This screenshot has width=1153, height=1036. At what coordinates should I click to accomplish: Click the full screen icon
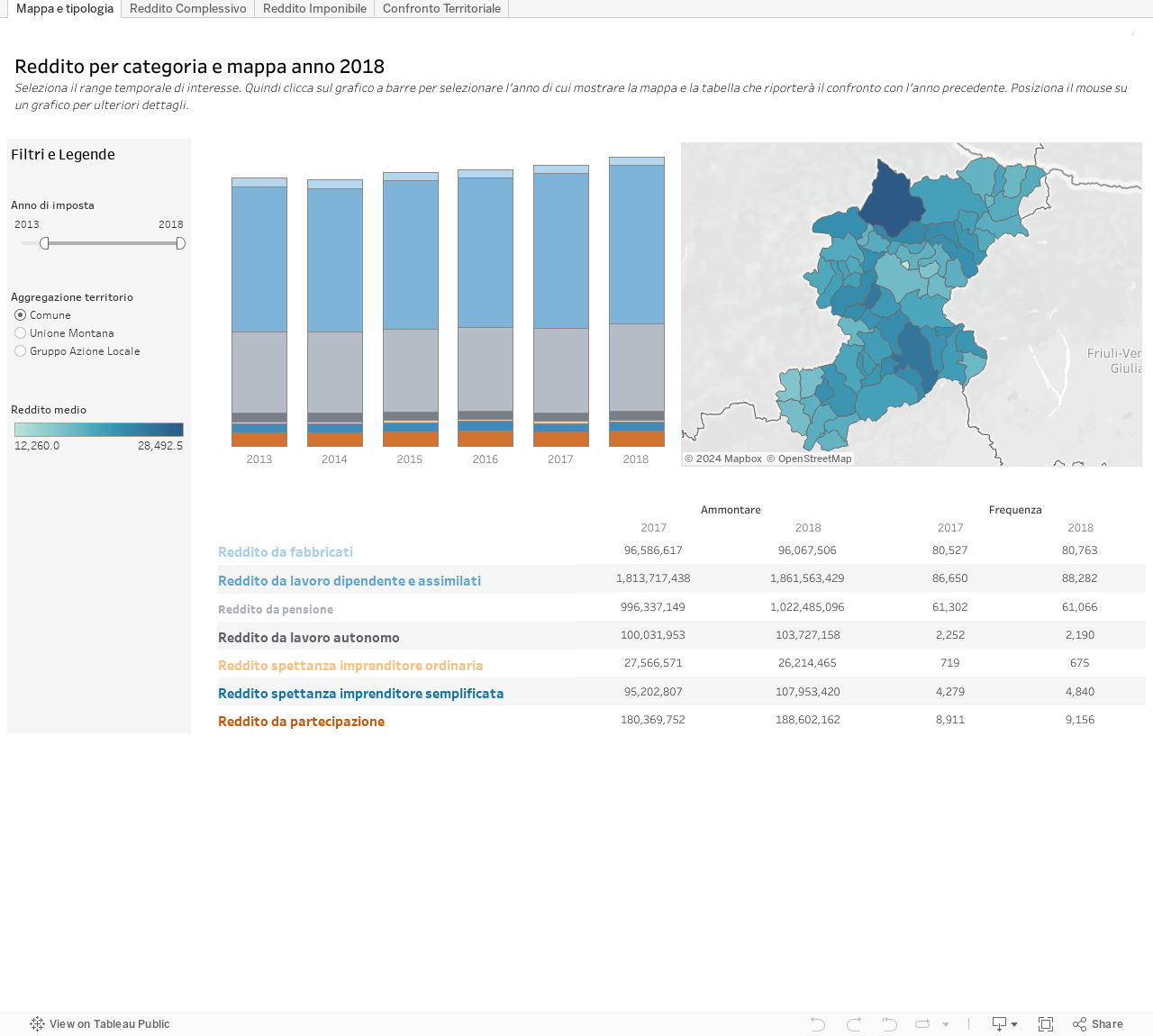point(1046,1024)
